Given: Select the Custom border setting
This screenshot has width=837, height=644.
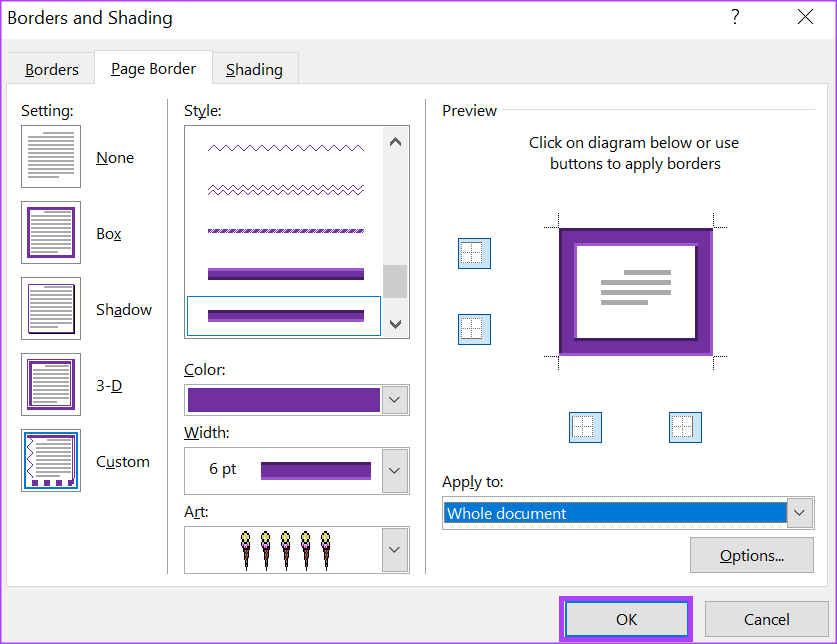Looking at the screenshot, I should pos(51,460).
